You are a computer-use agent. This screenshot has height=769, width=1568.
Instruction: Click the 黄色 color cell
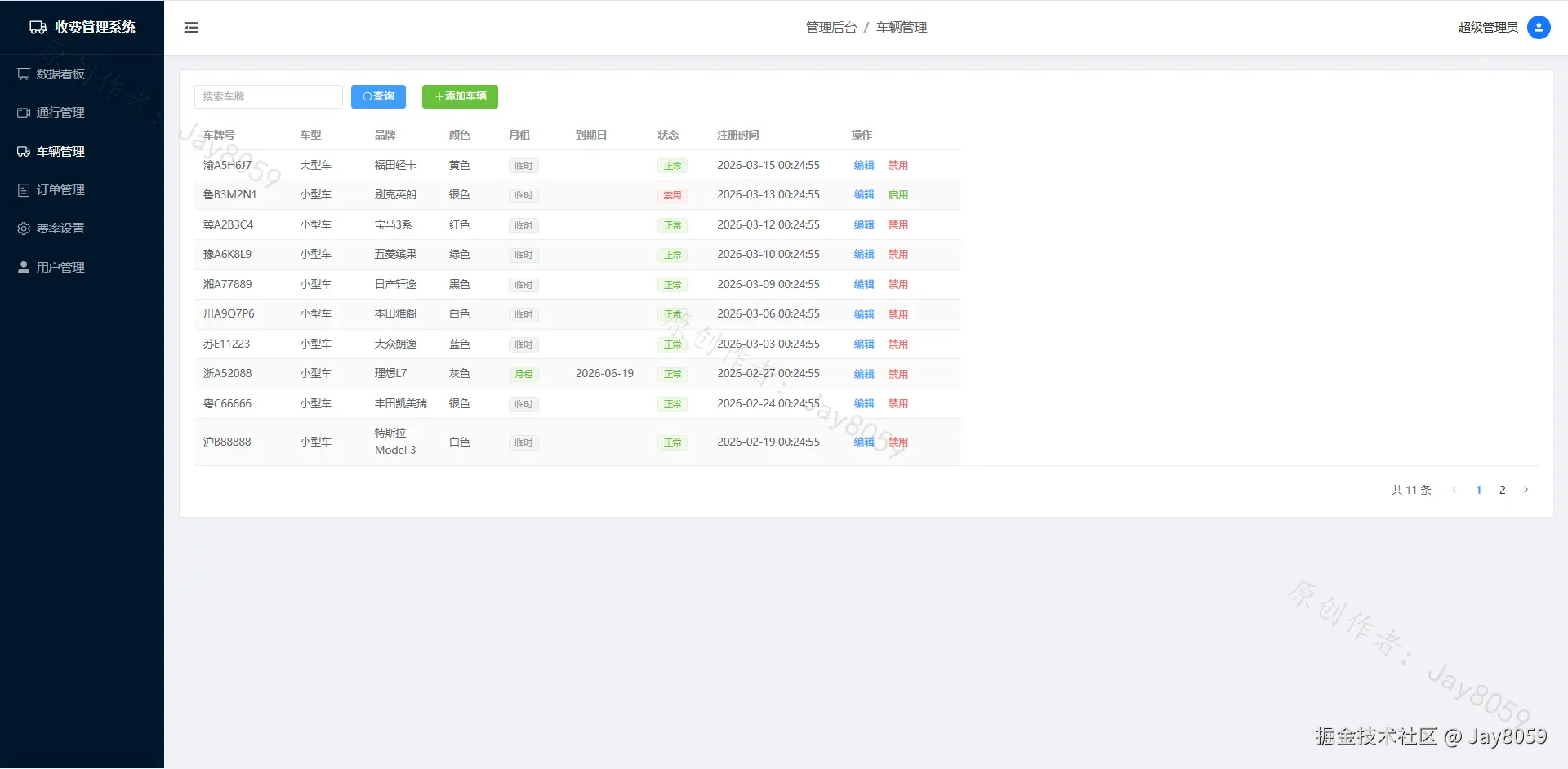coord(460,165)
